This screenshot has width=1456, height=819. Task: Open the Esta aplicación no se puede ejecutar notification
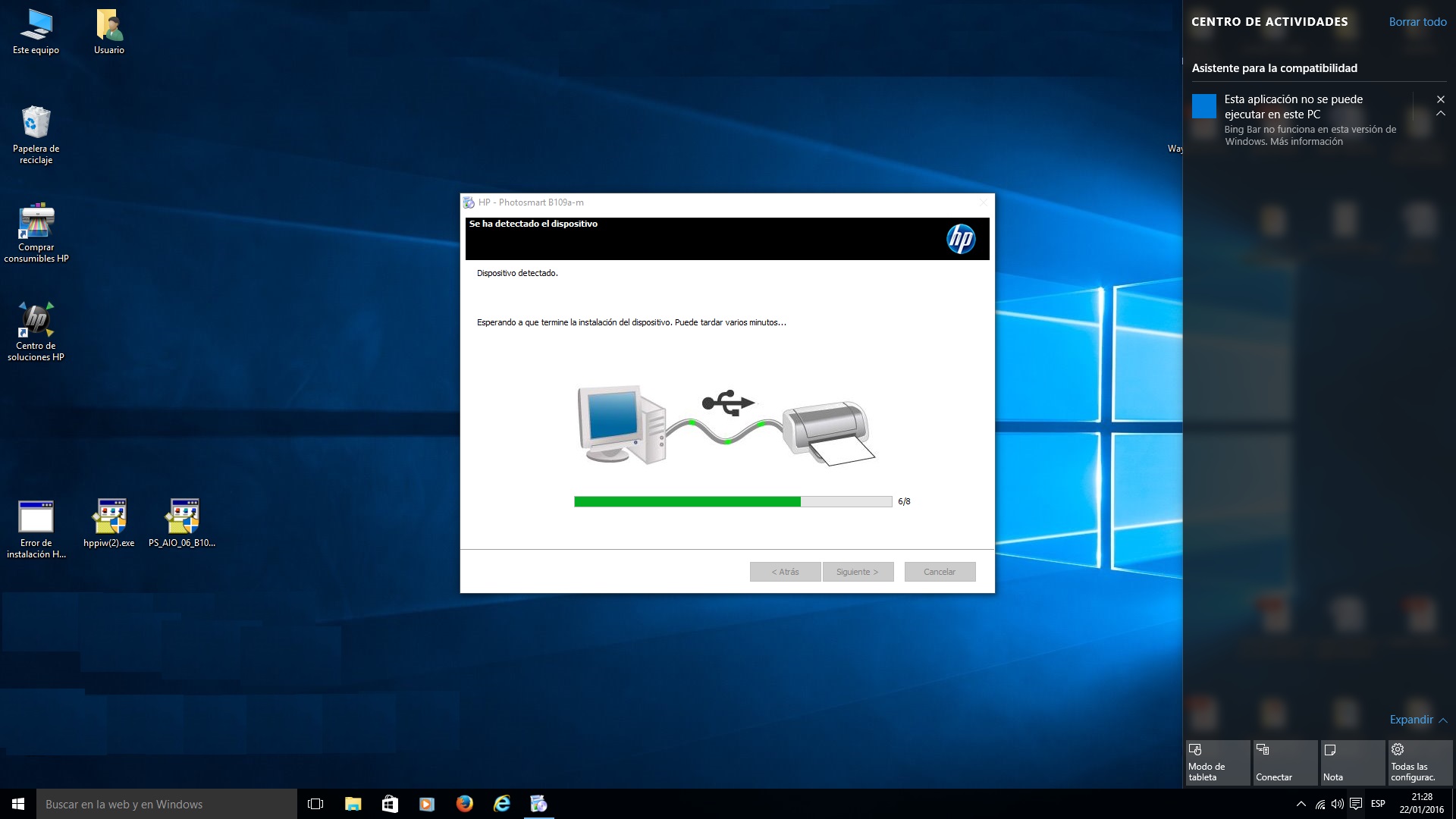pos(1303,120)
